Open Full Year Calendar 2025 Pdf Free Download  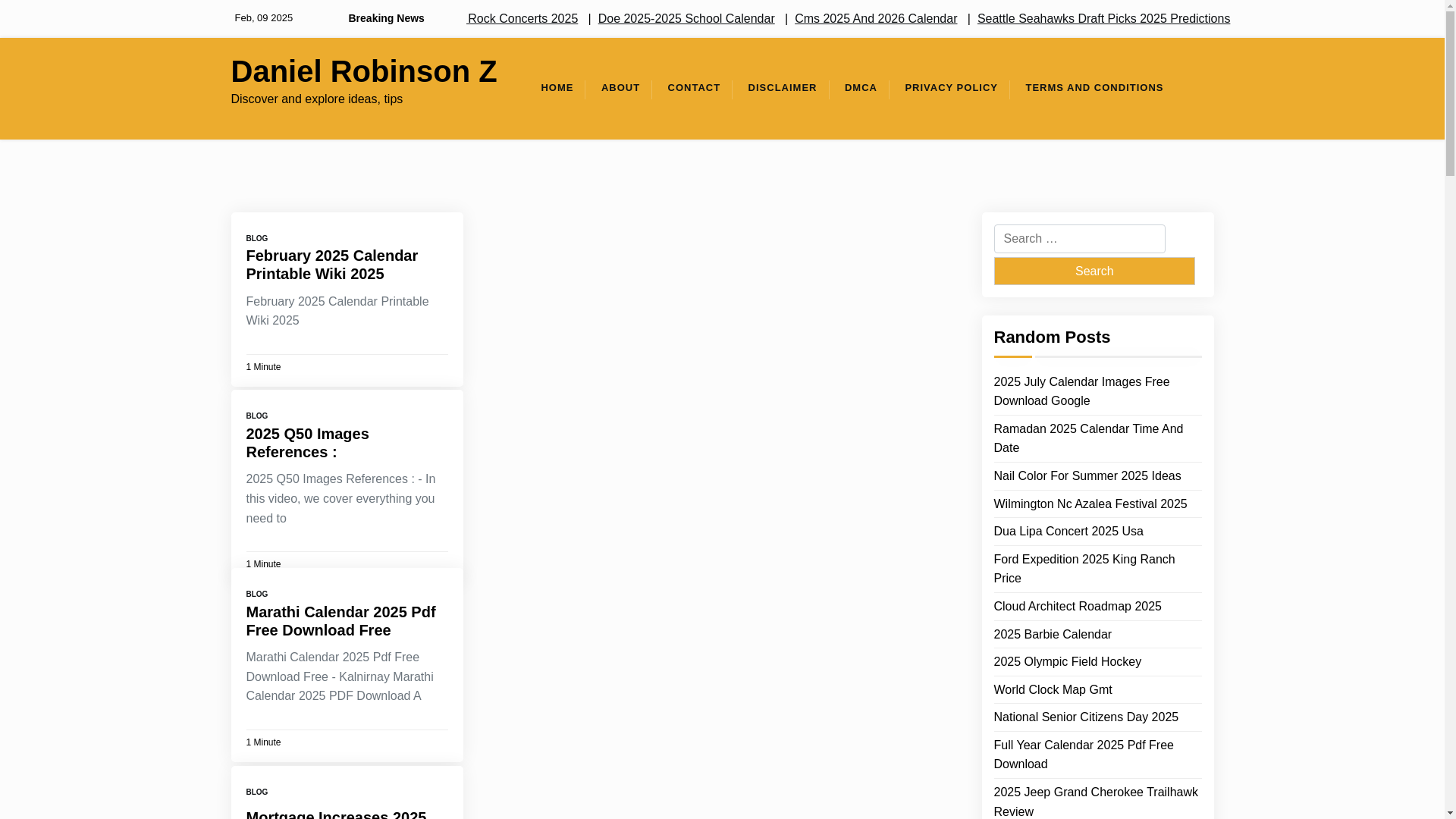coord(1083,755)
